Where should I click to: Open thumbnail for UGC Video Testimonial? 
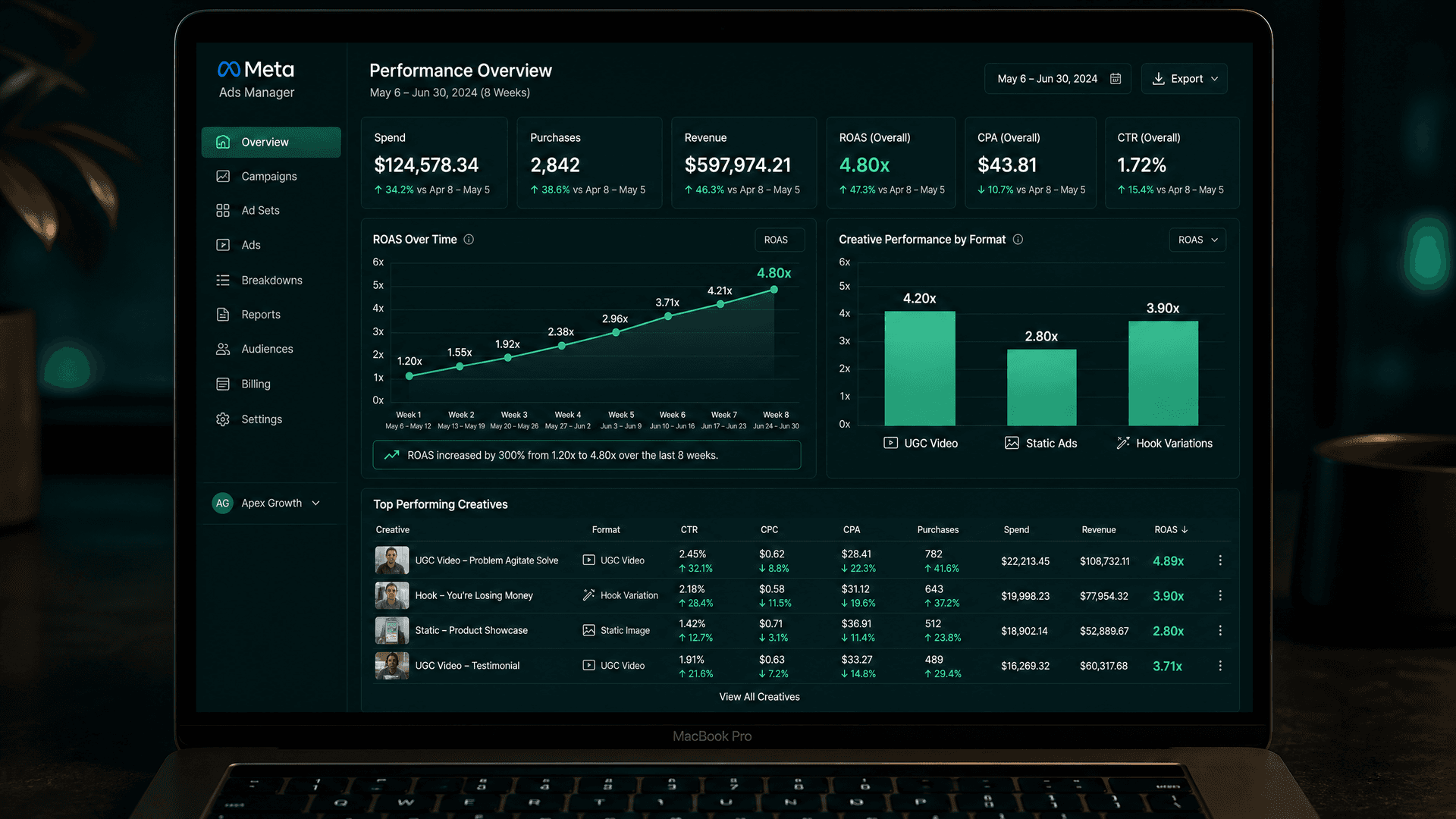[x=392, y=666]
